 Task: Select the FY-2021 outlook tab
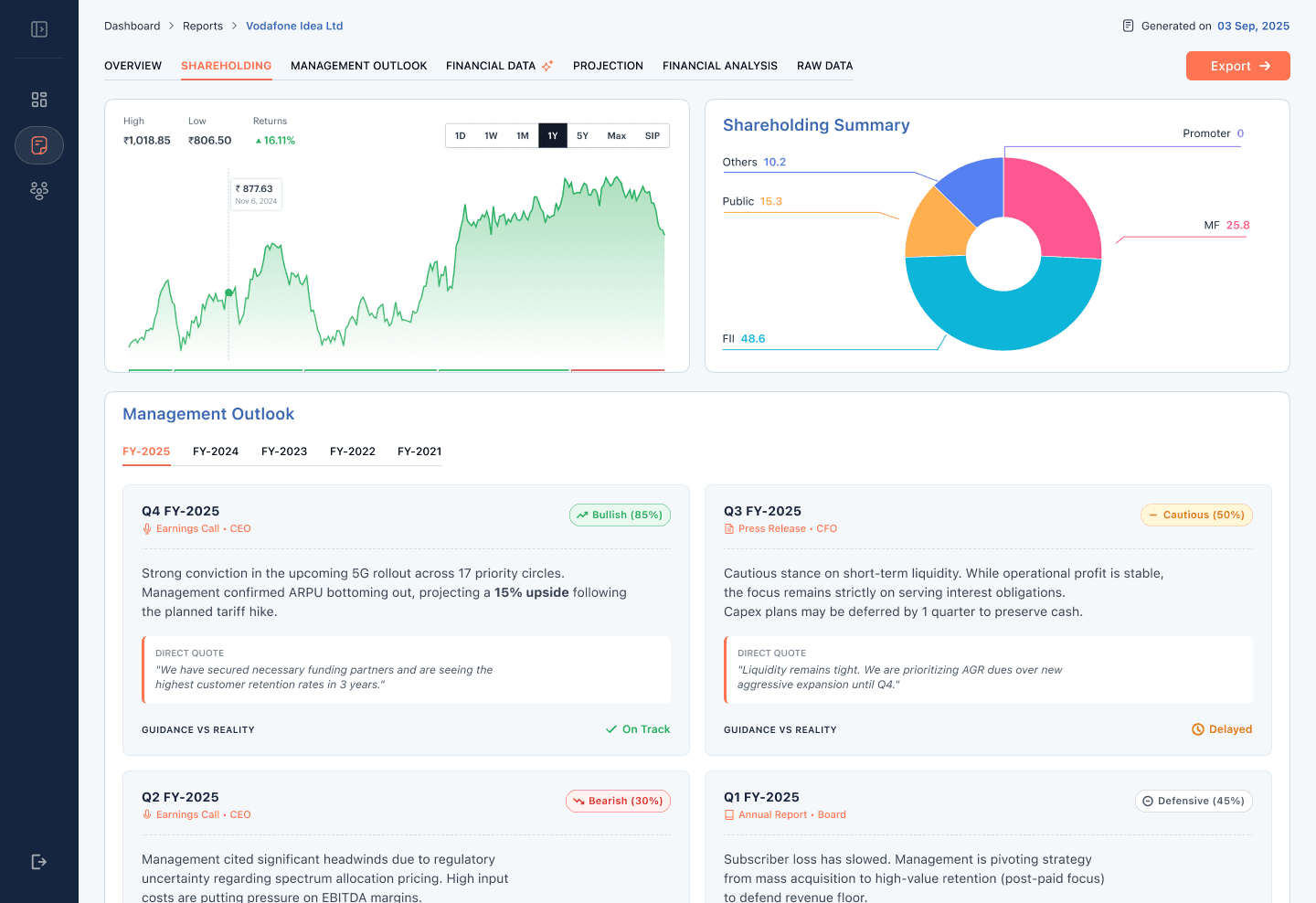pyautogui.click(x=419, y=451)
